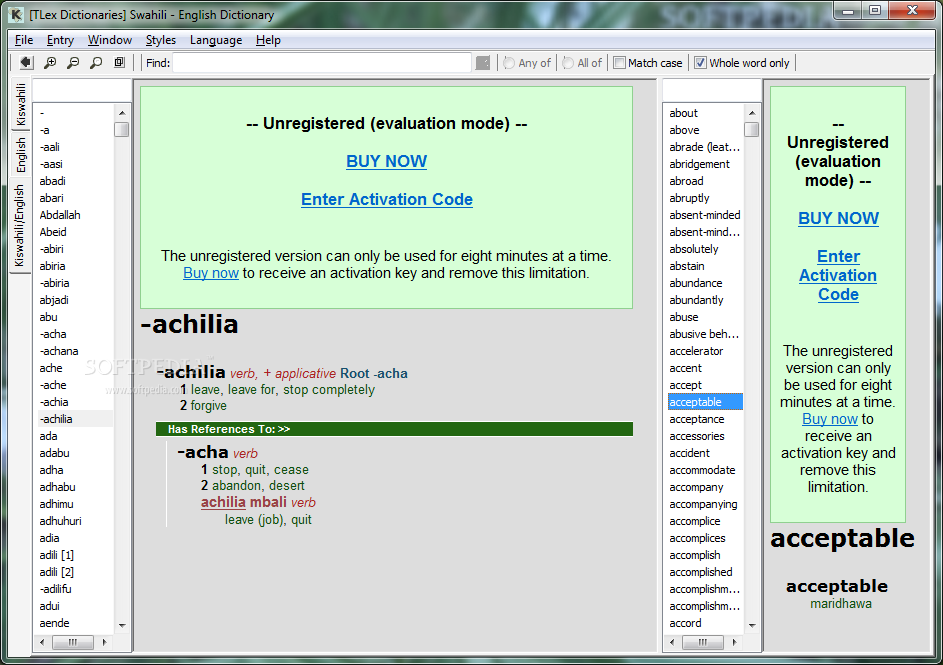Click the Reset Zoom magnifier icon
This screenshot has height=665, width=943.
[96, 63]
